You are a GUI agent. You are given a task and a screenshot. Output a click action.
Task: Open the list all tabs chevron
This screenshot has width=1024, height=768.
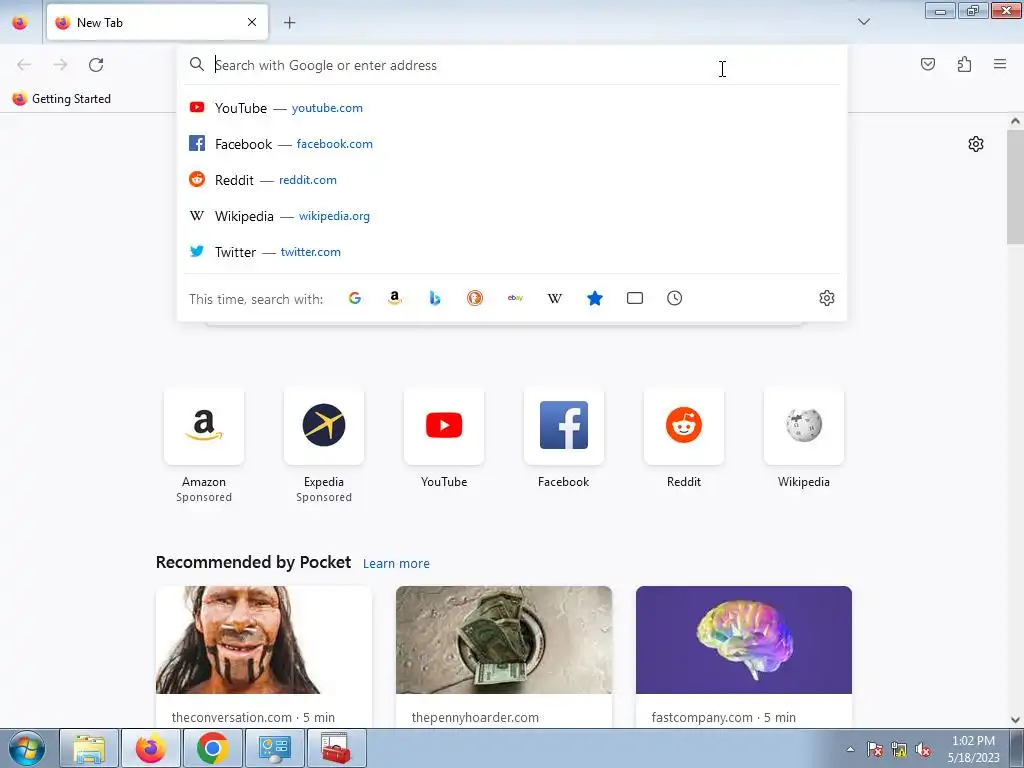(x=863, y=22)
